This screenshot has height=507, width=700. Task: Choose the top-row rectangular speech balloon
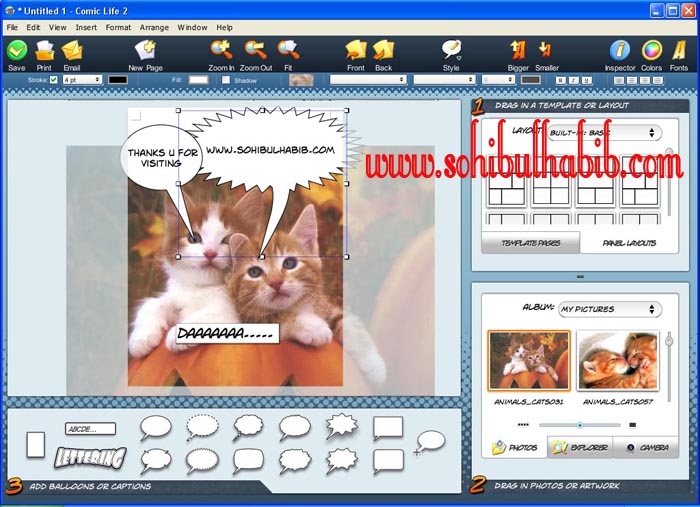(x=388, y=428)
